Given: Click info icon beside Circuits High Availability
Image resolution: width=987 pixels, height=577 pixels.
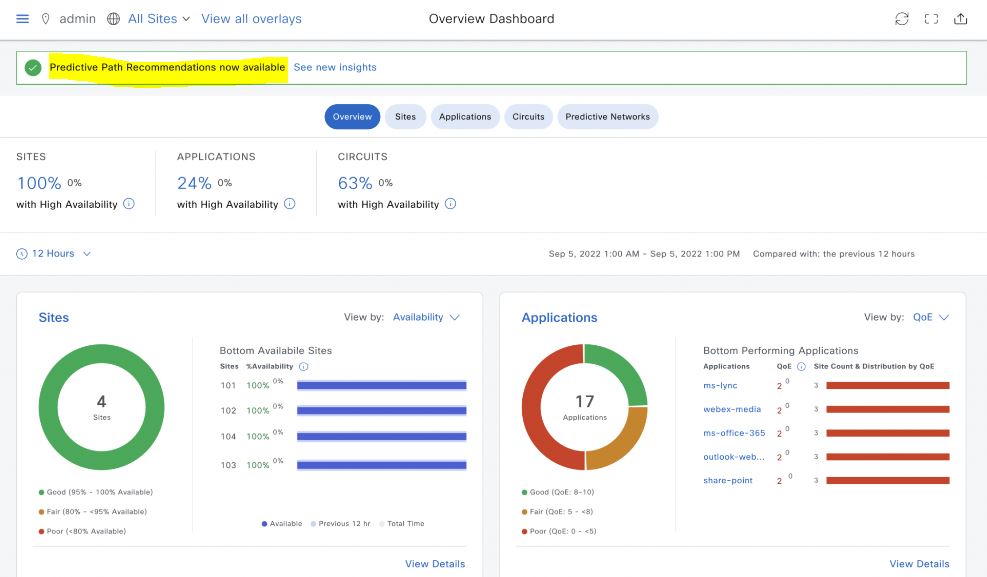Looking at the screenshot, I should pyautogui.click(x=450, y=204).
